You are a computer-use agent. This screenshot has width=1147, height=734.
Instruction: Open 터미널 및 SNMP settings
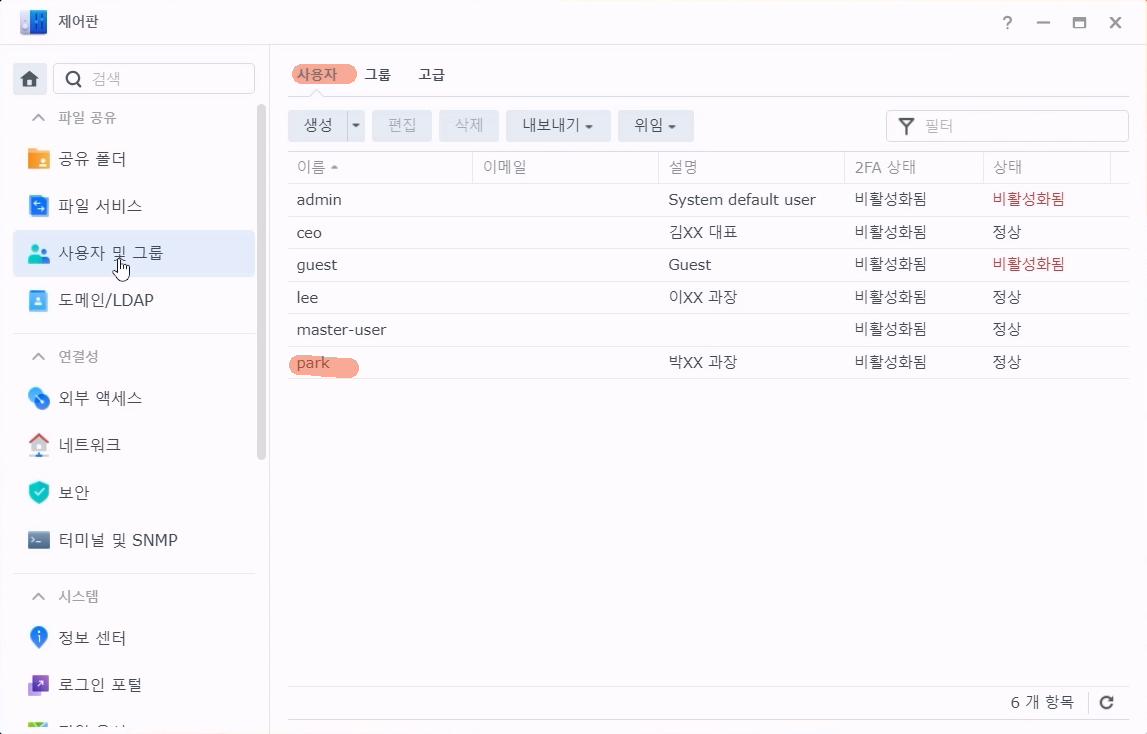117,540
